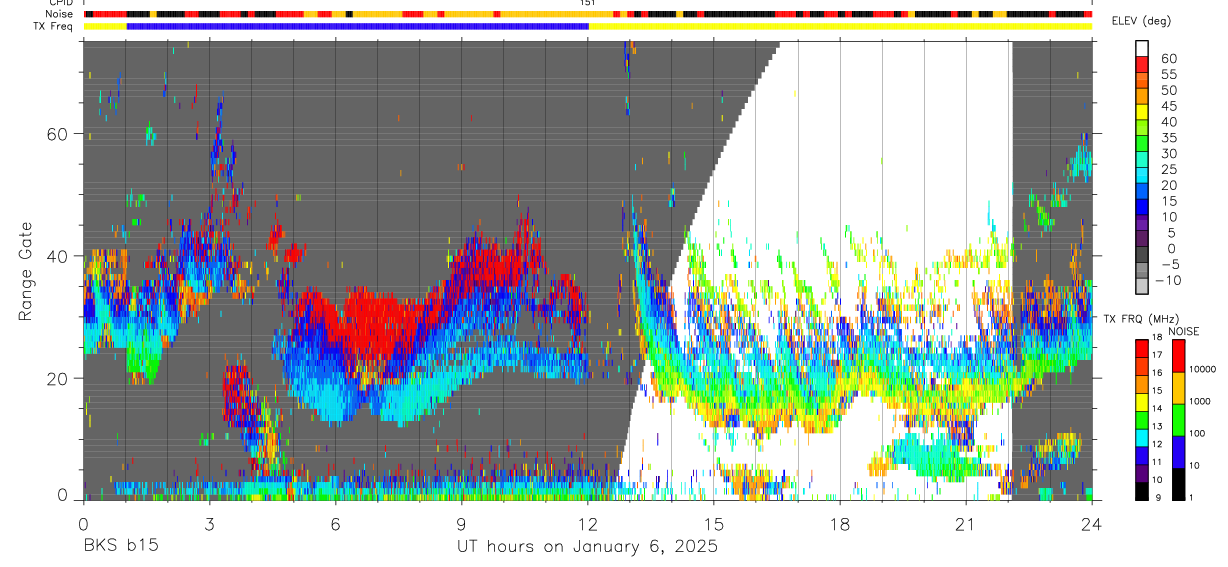1228x567 pixels.
Task: Click the 'Range Gate' y-axis title
Action: pyautogui.click(x=26, y=270)
